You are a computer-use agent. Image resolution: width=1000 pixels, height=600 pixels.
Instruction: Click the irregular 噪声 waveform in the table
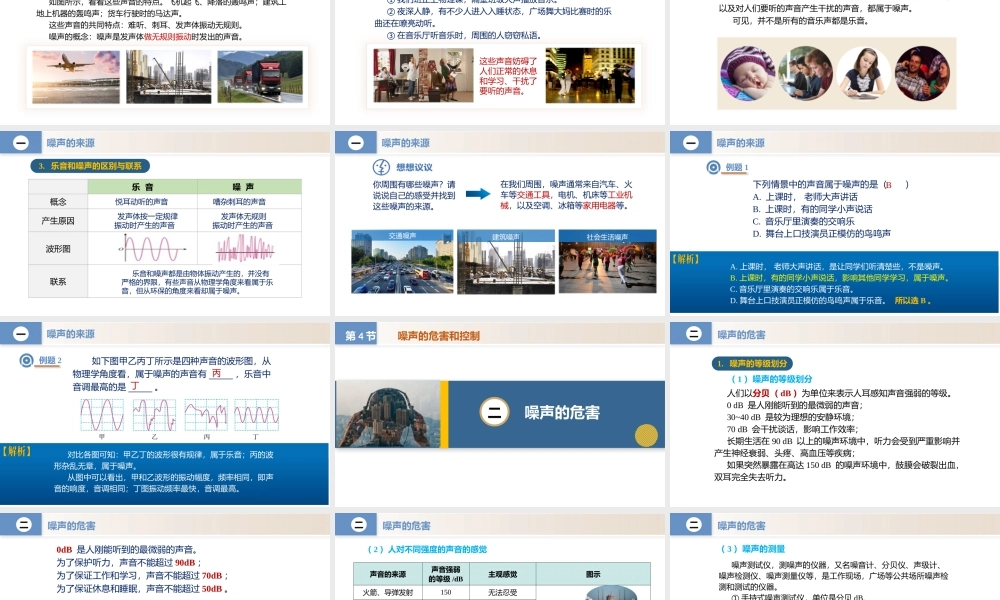pos(246,248)
